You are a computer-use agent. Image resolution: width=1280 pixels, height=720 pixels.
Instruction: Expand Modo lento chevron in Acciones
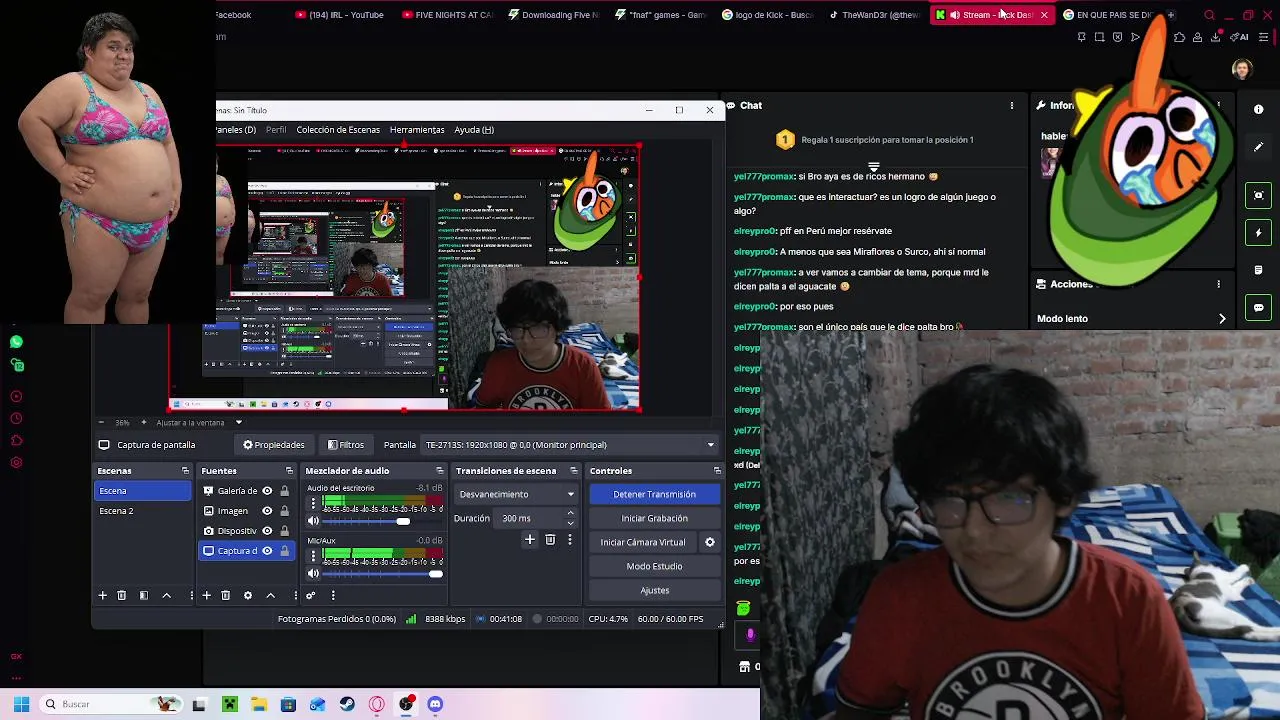tap(1222, 319)
